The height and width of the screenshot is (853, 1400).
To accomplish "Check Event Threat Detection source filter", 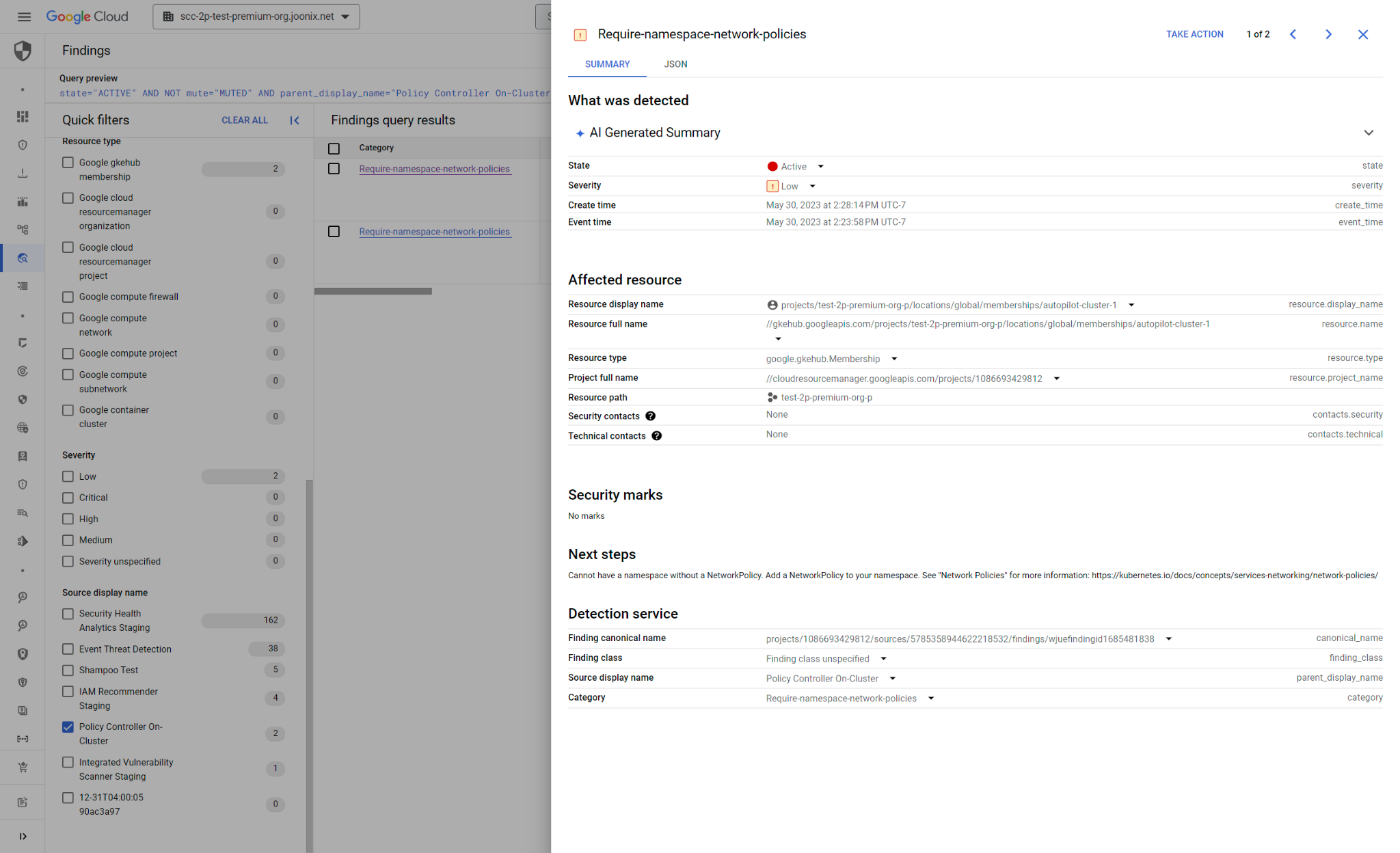I will click(68, 649).
